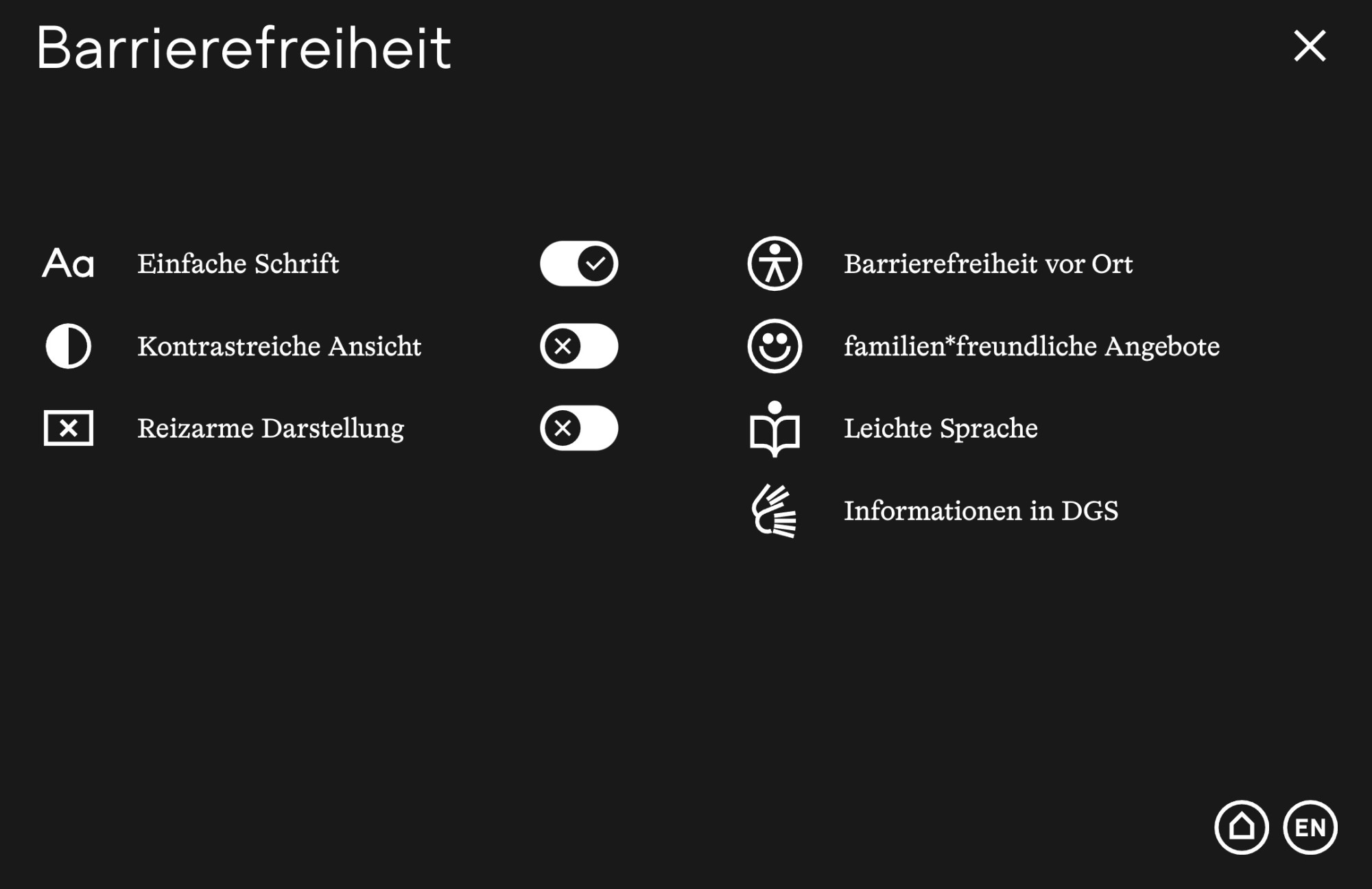Click the Kontrastreiche Ansicht label
The width and height of the screenshot is (1372, 889).
pyautogui.click(x=279, y=346)
